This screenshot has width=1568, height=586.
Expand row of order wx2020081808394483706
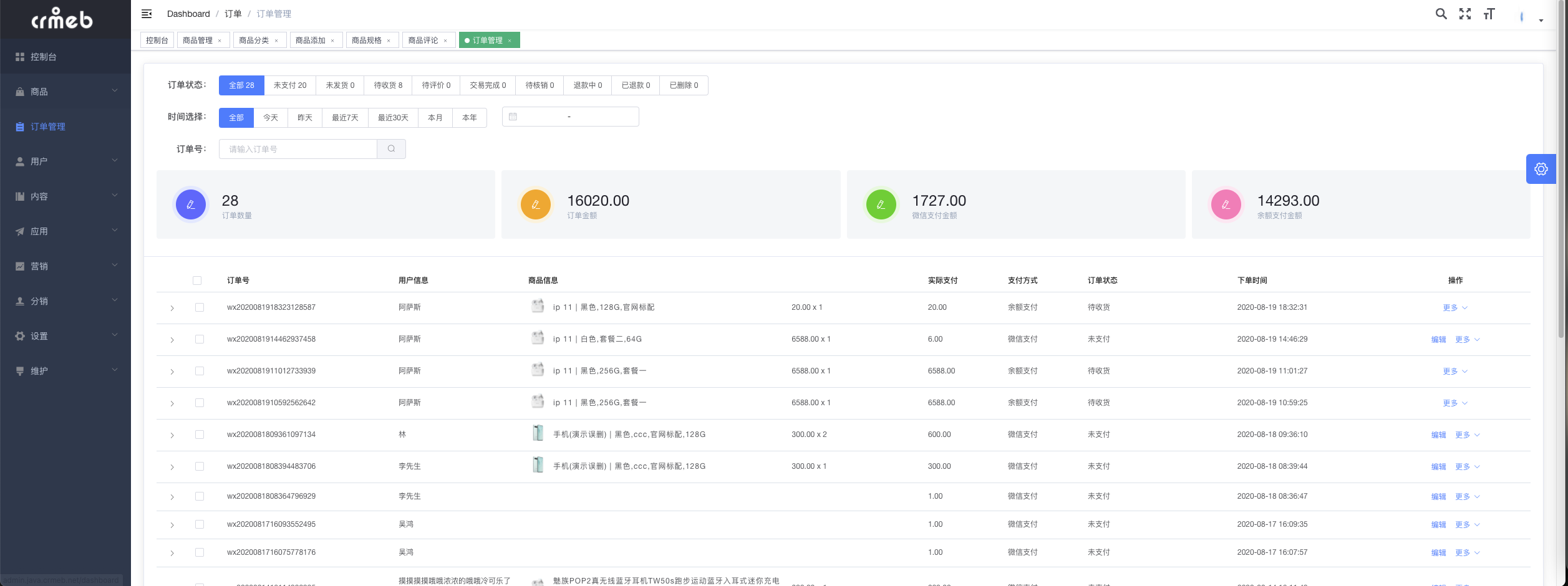click(172, 467)
